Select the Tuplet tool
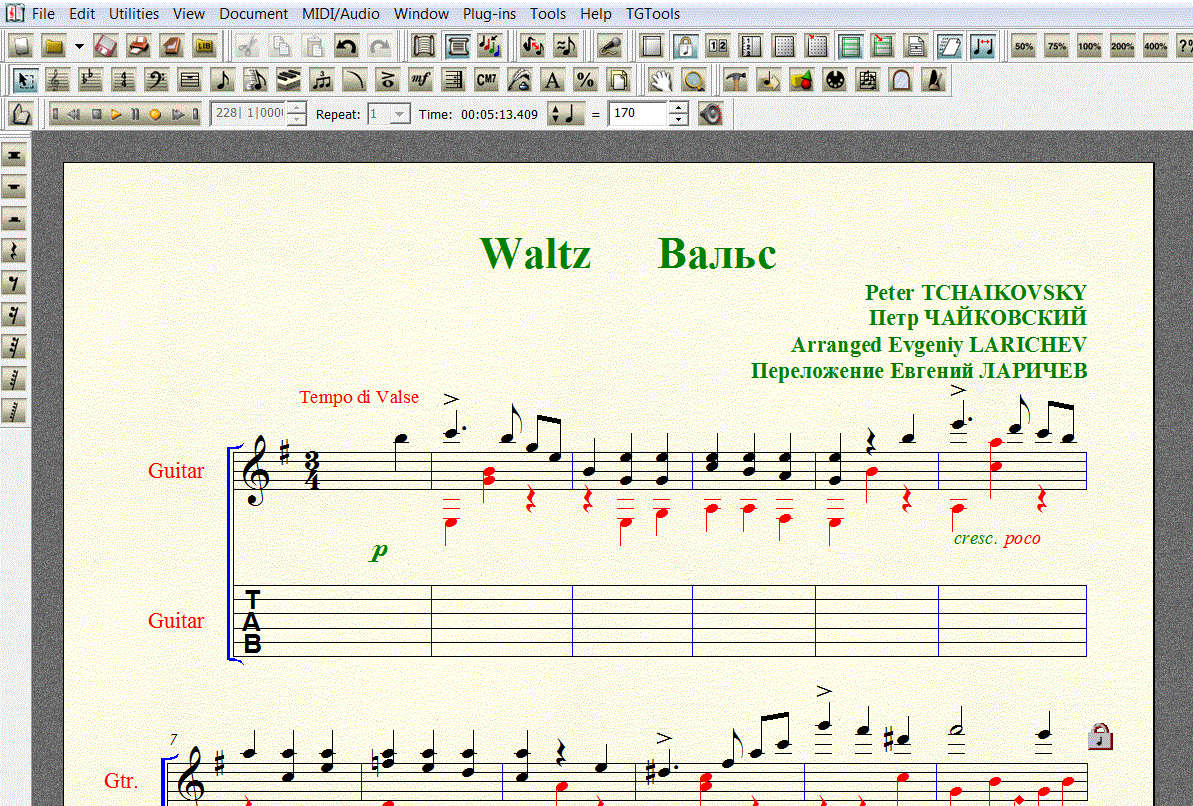 (321, 80)
